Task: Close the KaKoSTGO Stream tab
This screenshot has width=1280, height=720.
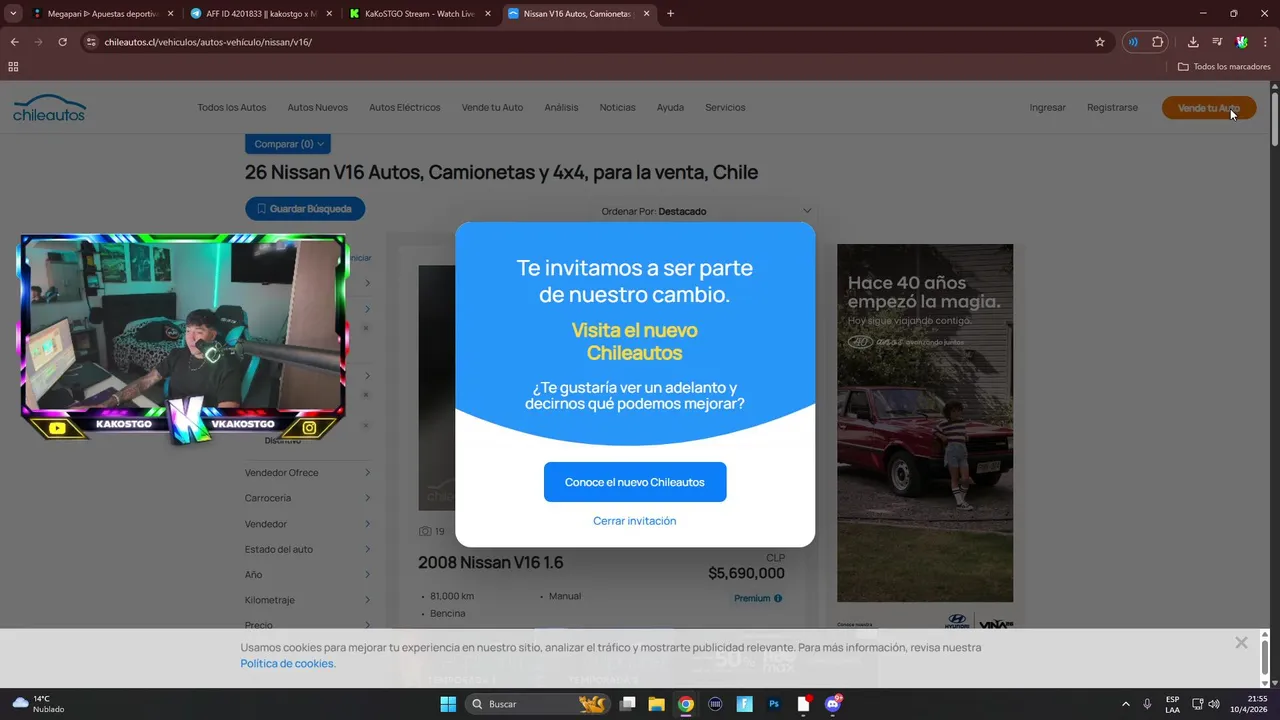Action: (488, 14)
